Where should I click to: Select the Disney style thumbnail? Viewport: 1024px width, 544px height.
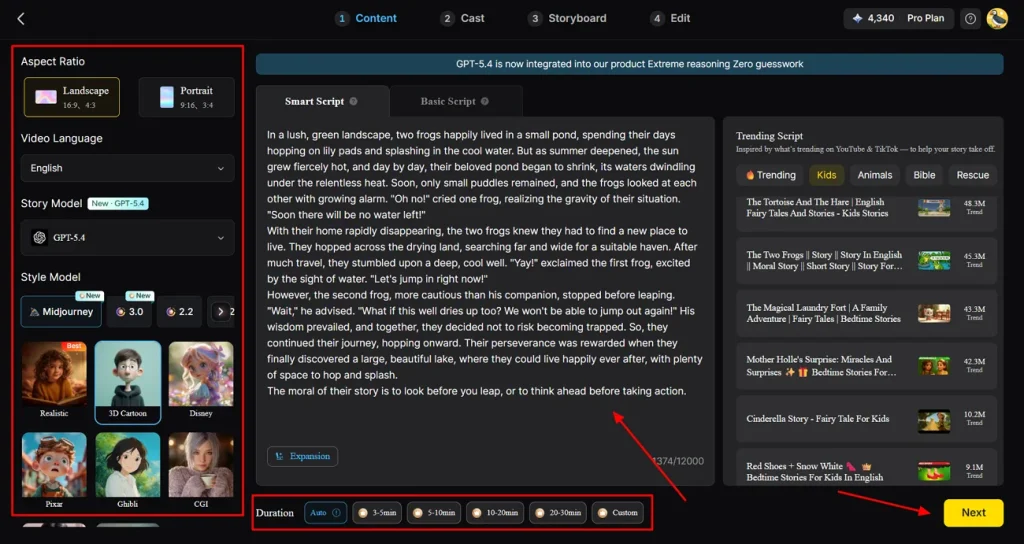[201, 380]
